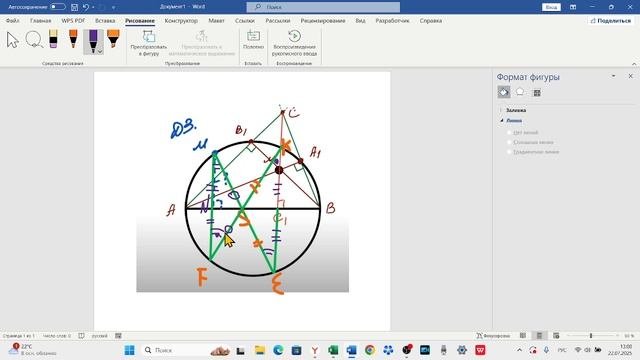Click the Save icon in title bar
The width and height of the screenshot is (640, 360).
pos(74,7)
